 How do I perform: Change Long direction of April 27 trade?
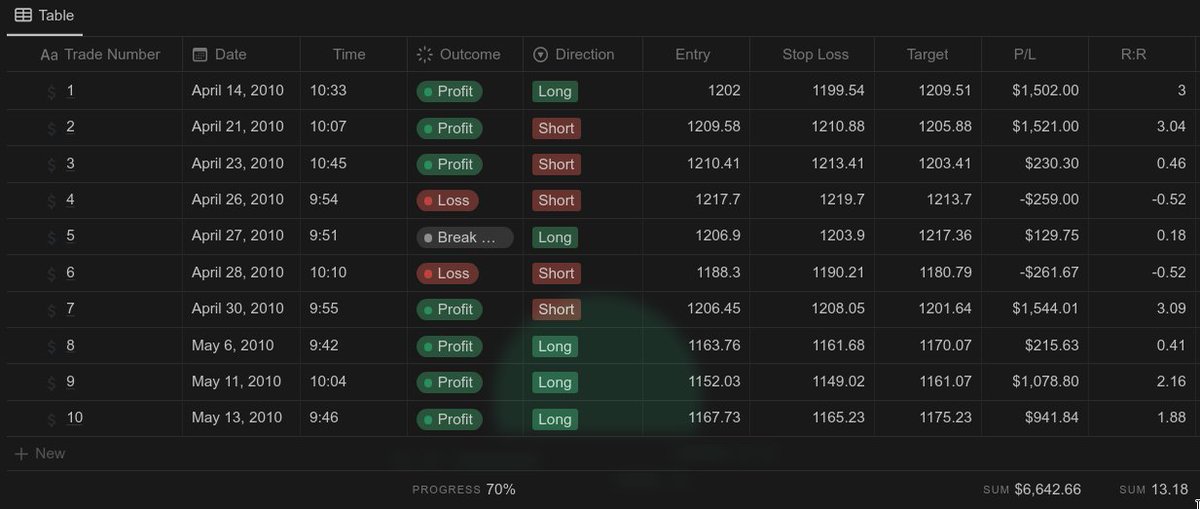[555, 237]
